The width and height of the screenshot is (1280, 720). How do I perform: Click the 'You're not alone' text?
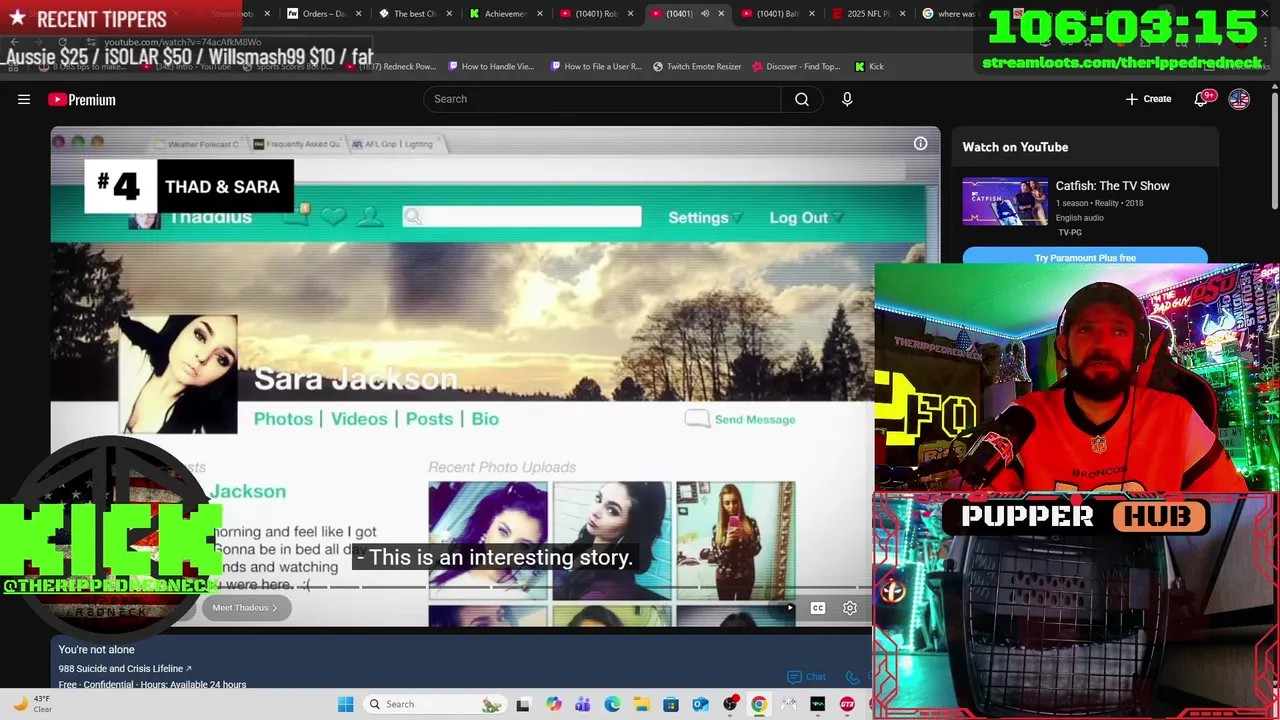point(96,650)
